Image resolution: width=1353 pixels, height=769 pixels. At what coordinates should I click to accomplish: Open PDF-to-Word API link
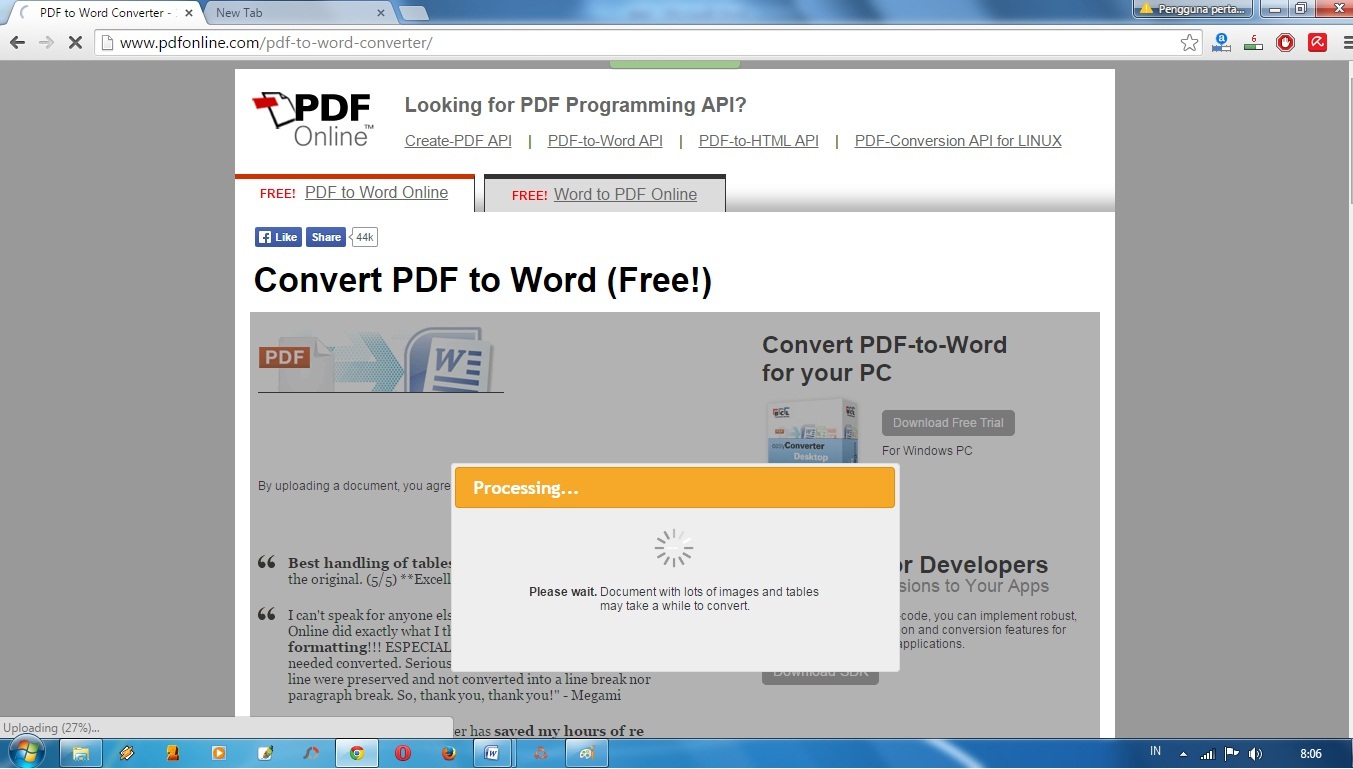pyautogui.click(x=605, y=141)
